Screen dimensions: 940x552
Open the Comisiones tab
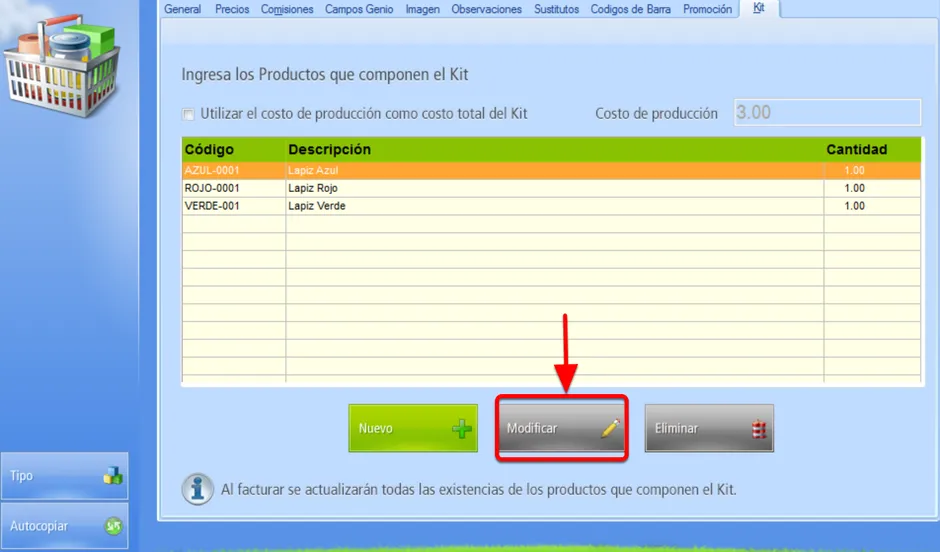click(287, 9)
